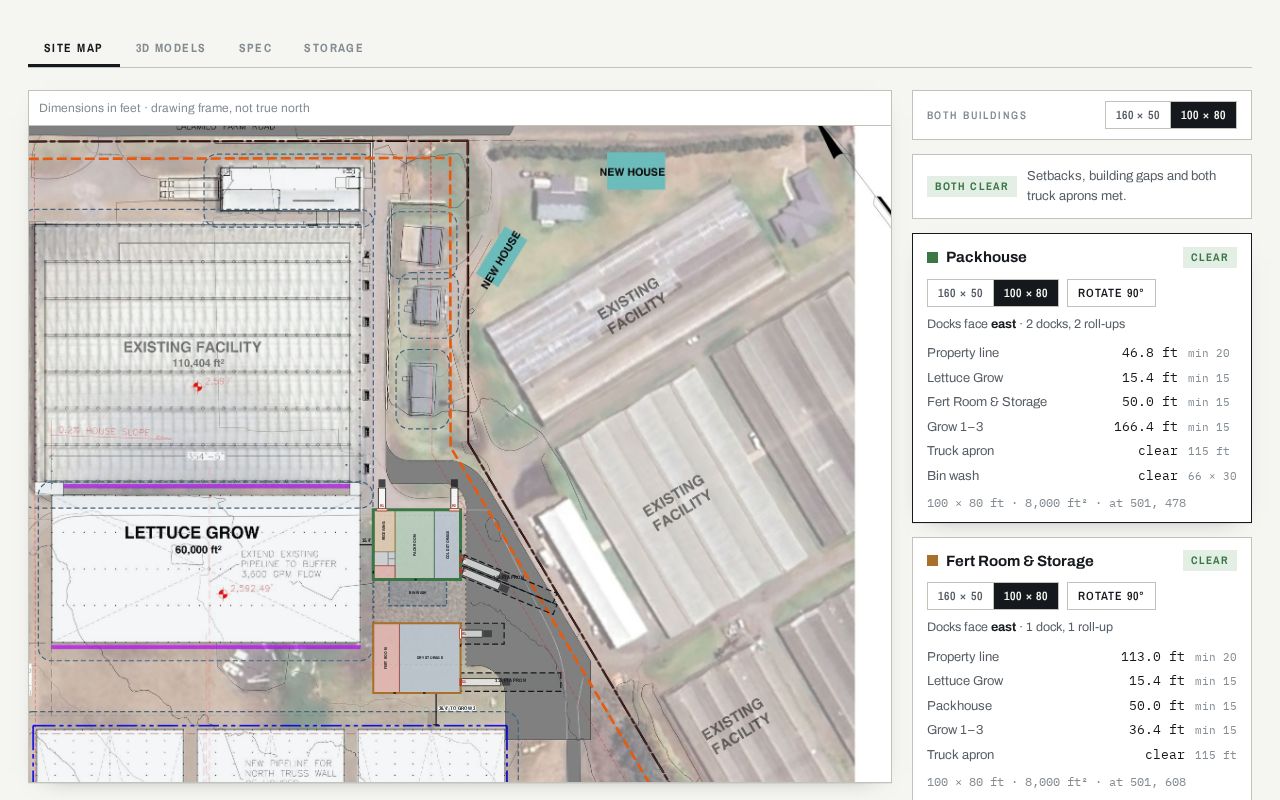Click the Packhouse Bin wash row
Screen dimensions: 1280x800
click(1082, 476)
